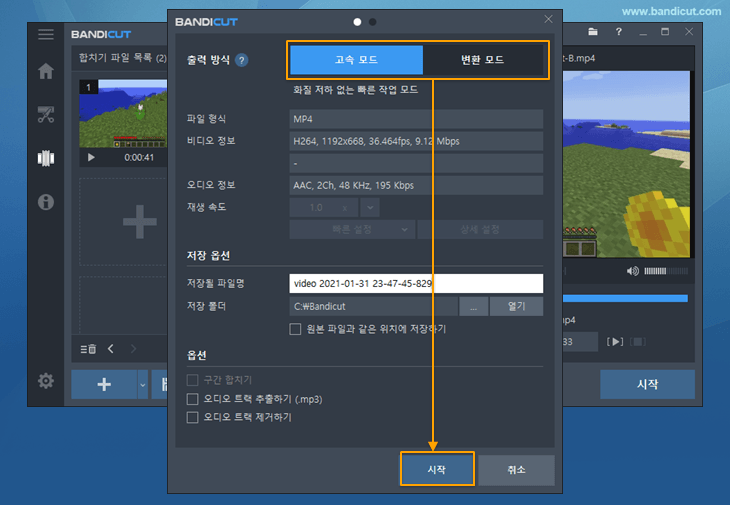Click the blue playback progress bar
This screenshot has width=730, height=505.
pos(625,298)
